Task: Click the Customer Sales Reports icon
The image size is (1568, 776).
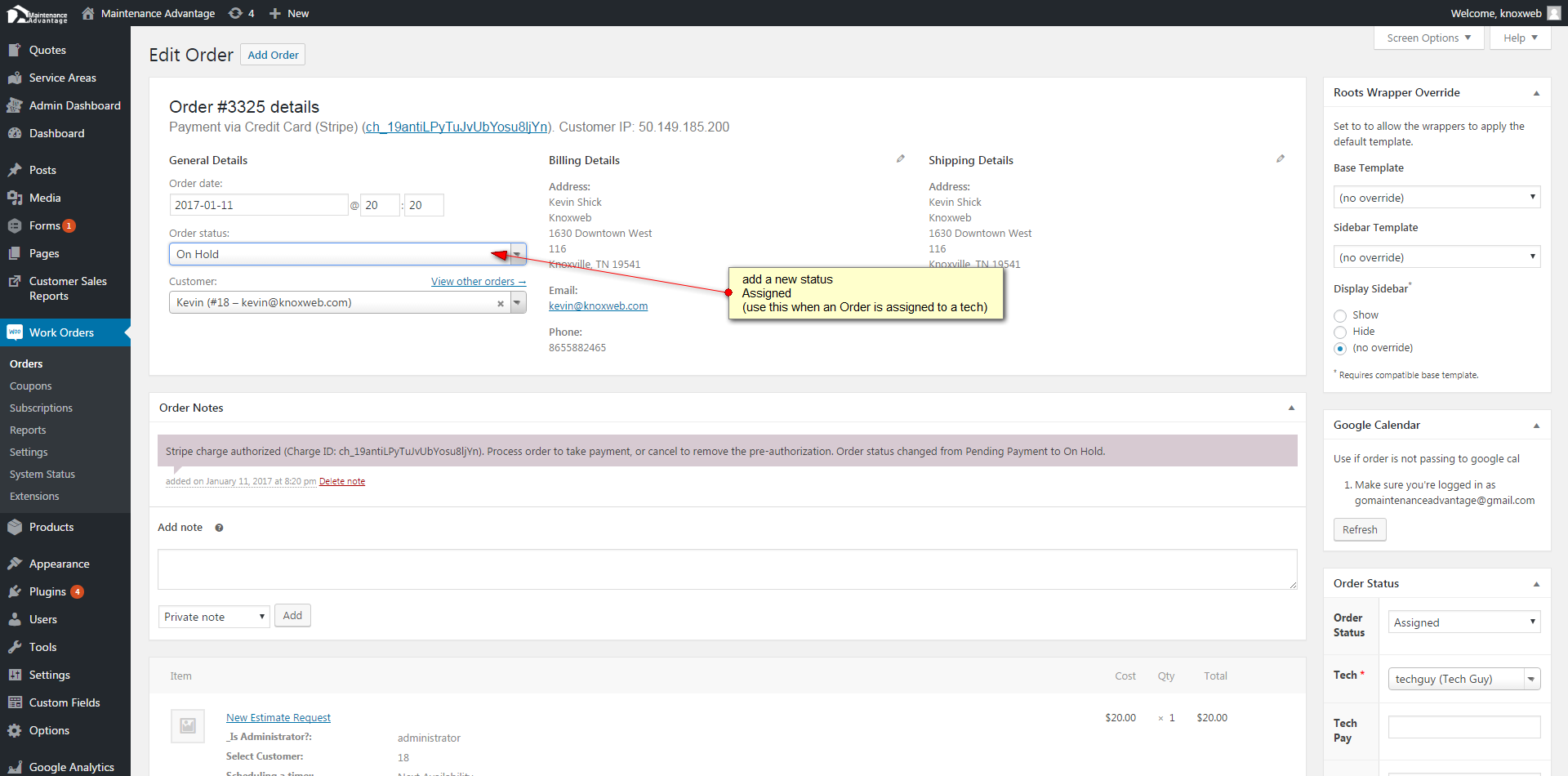Action: [x=15, y=281]
